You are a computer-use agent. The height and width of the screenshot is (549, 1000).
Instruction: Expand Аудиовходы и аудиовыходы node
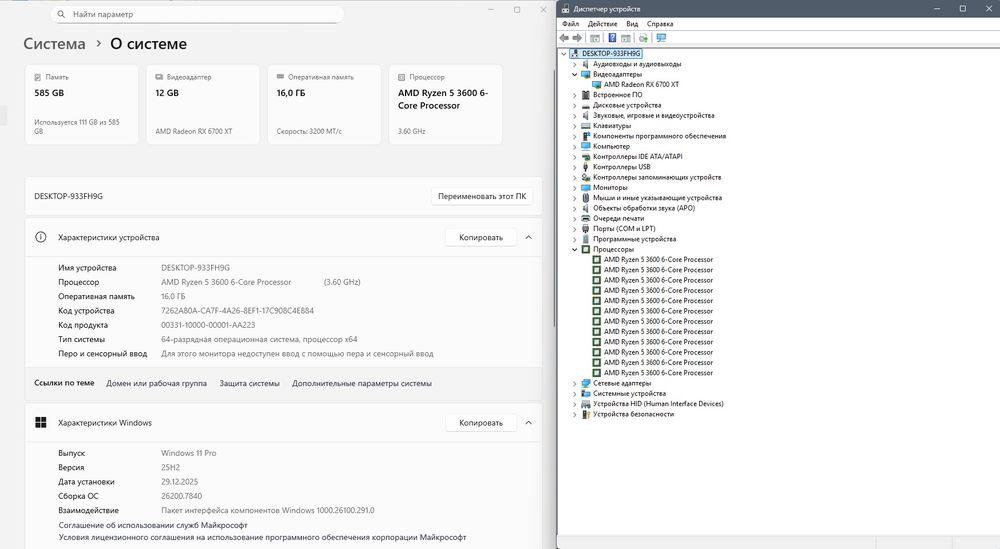pos(575,64)
